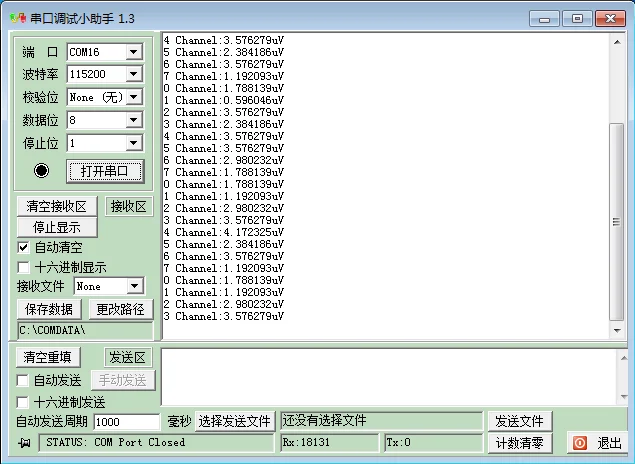Viewport: 635px width, 464px height.
Task: Click the pin icon beside the status field
Action: [24, 443]
